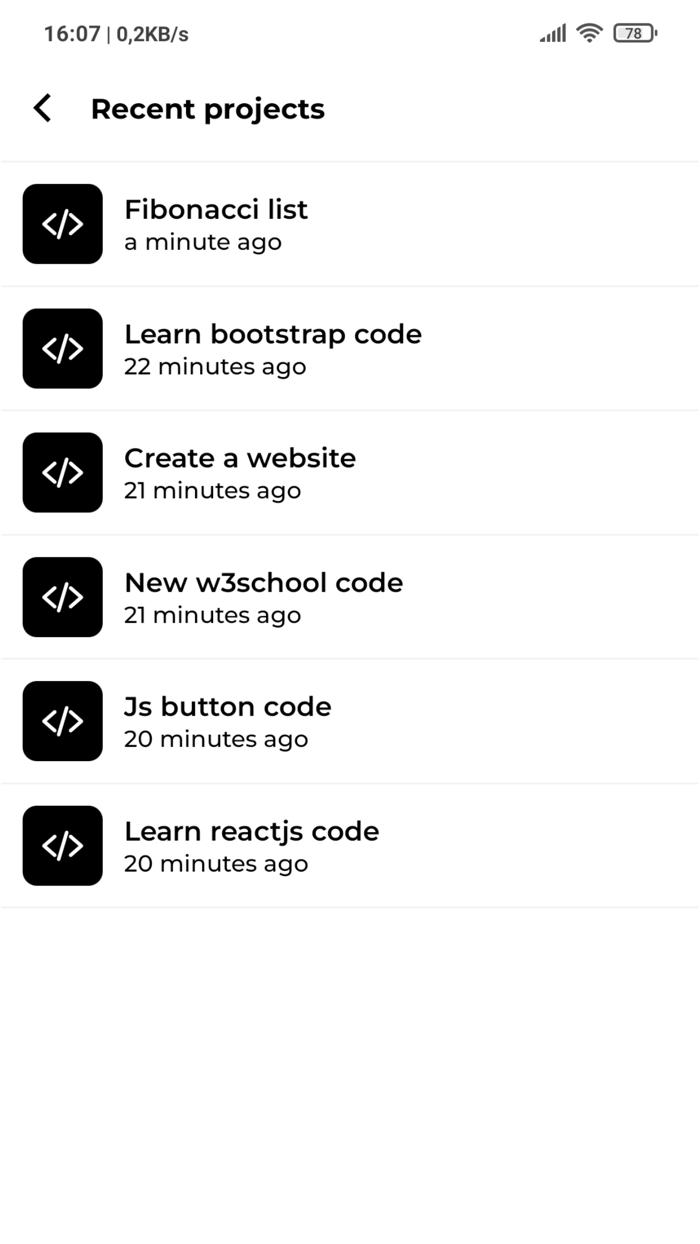Tap the code icon beside Fibonacci list

click(x=62, y=224)
